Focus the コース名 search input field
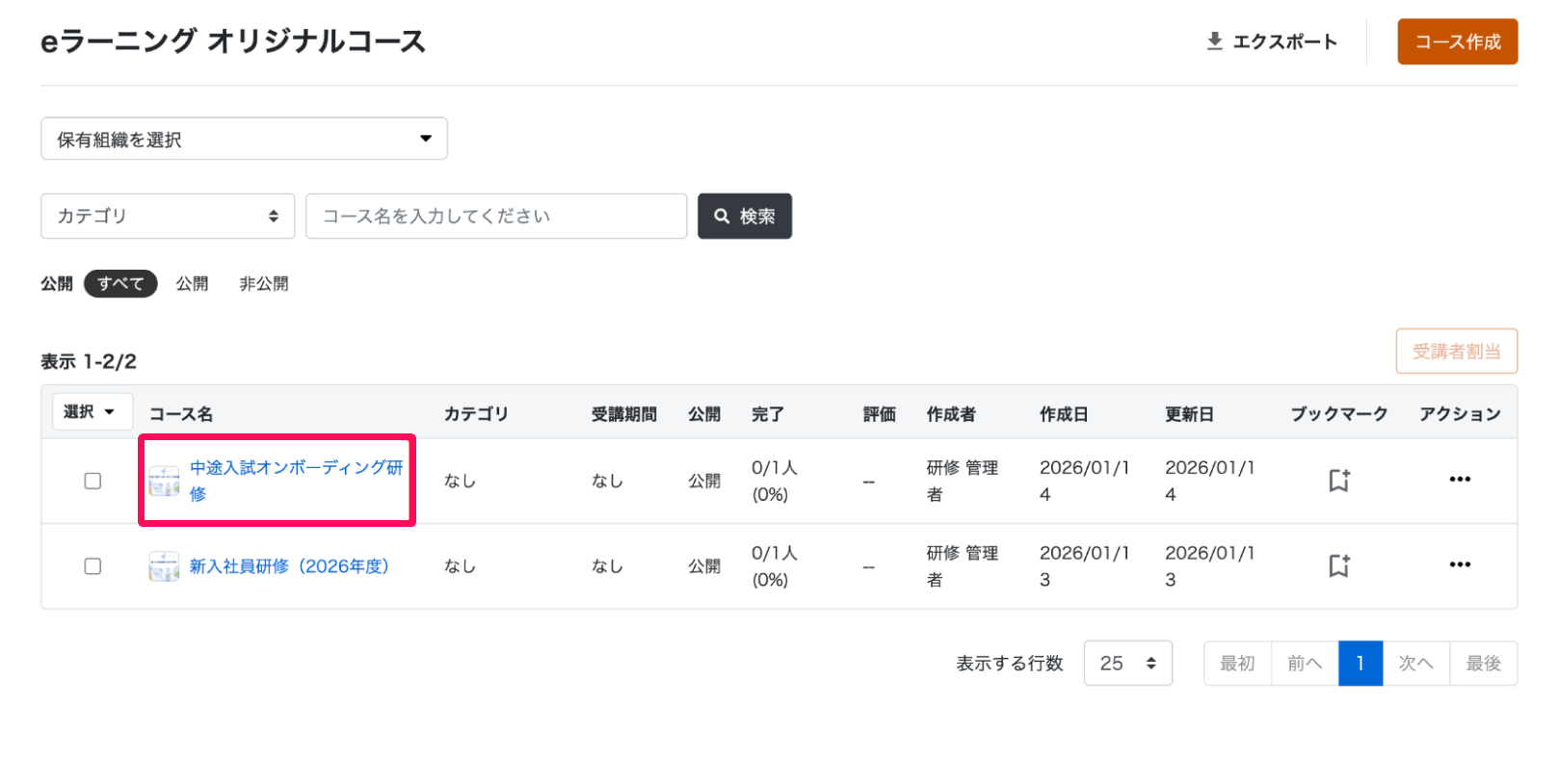The width and height of the screenshot is (1558, 784). 496,216
